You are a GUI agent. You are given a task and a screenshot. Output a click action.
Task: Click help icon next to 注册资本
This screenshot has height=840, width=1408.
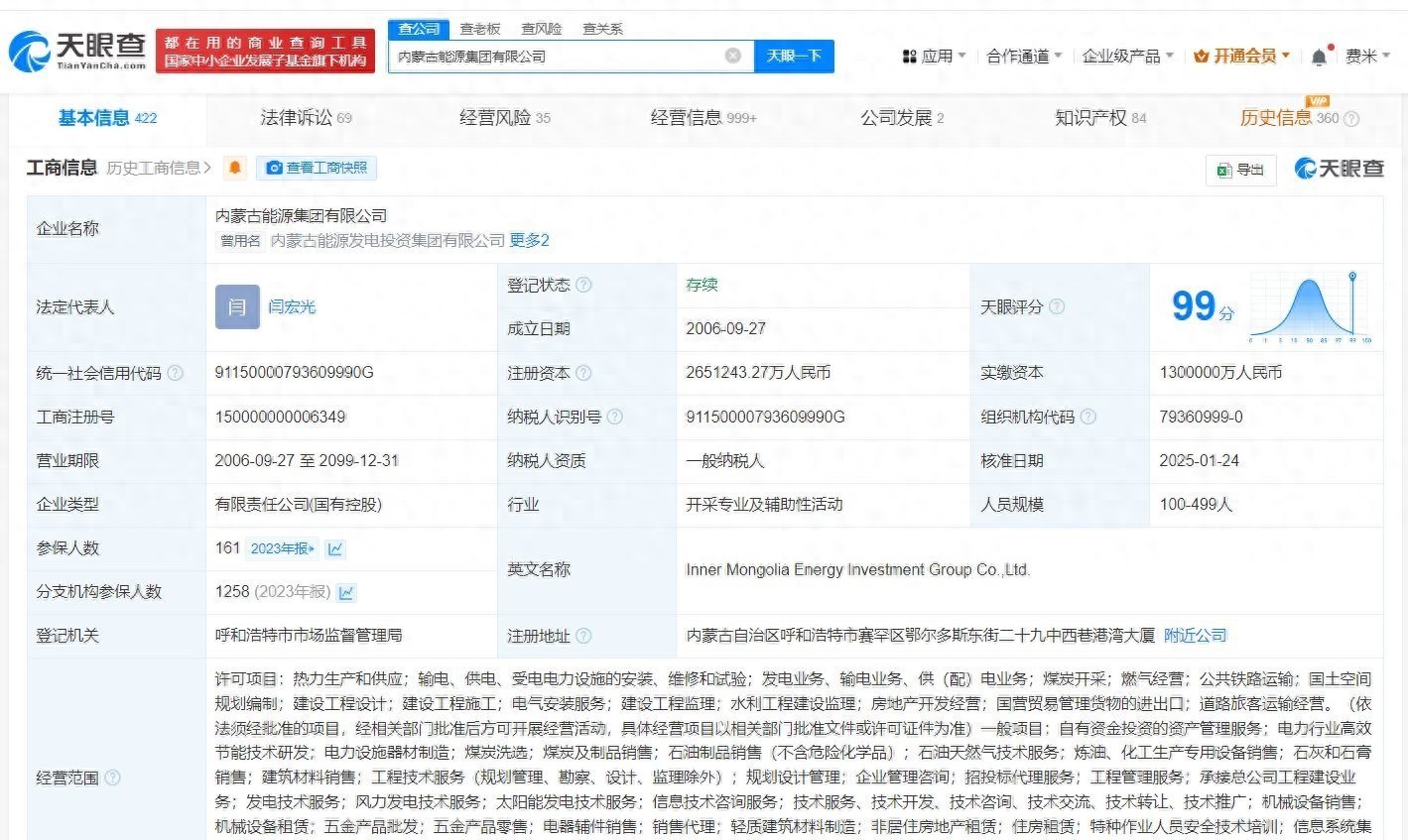583,373
